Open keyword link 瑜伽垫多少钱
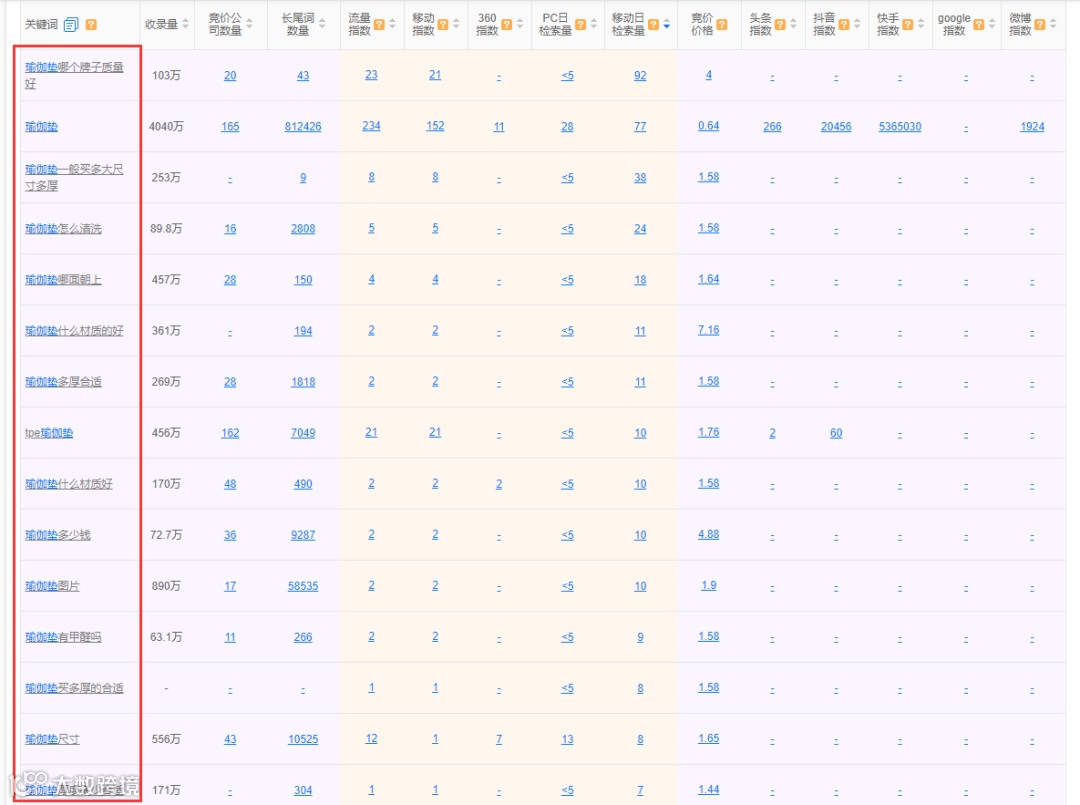 pyautogui.click(x=58, y=535)
